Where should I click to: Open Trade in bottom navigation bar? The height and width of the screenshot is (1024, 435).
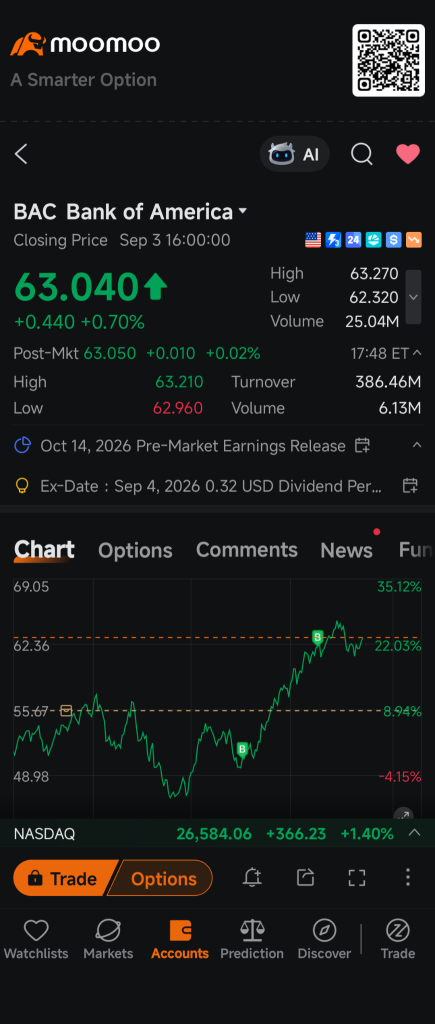coord(398,940)
